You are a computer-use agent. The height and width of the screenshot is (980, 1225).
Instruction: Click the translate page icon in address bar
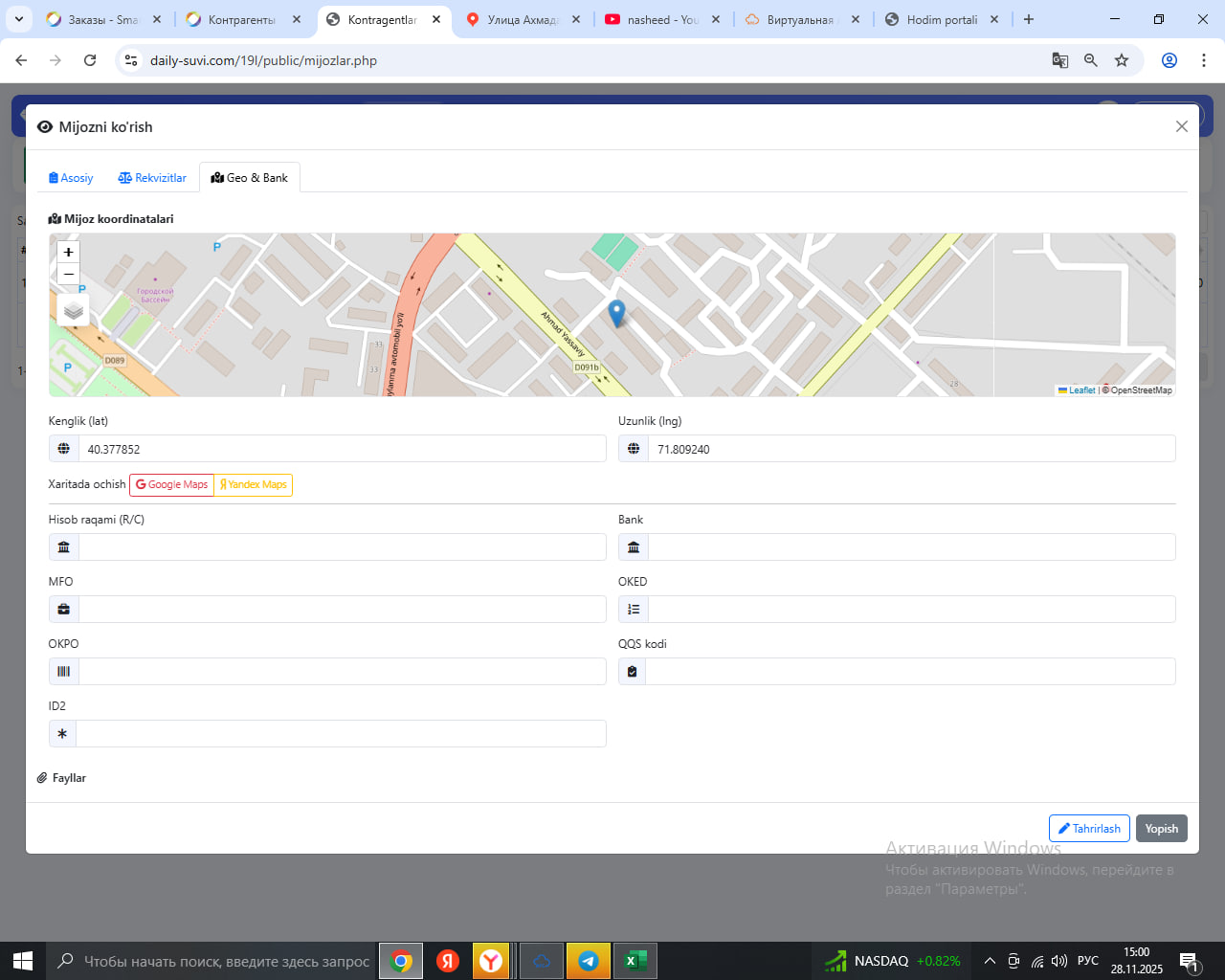1059,60
